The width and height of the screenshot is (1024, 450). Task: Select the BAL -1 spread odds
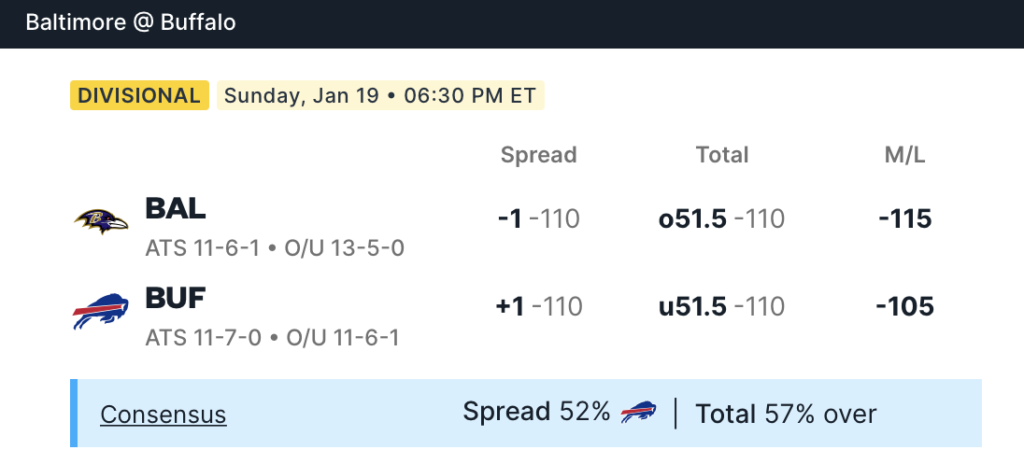tap(538, 218)
